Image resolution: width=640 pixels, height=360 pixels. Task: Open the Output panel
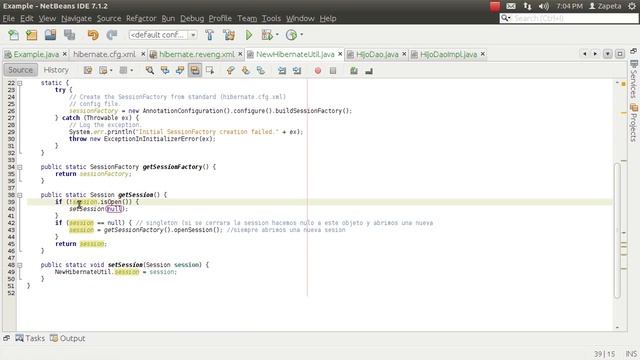[68, 338]
